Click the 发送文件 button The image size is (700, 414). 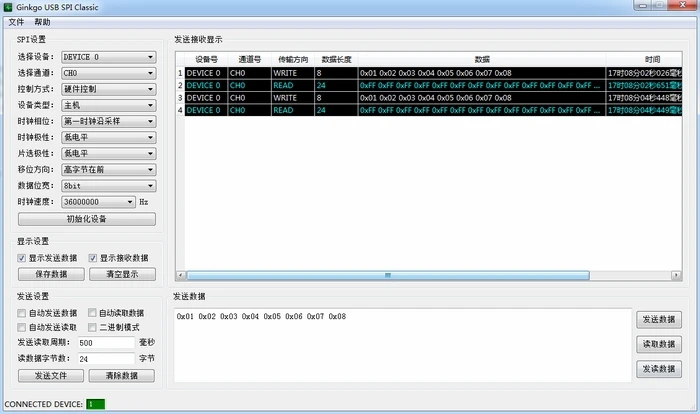[50, 376]
